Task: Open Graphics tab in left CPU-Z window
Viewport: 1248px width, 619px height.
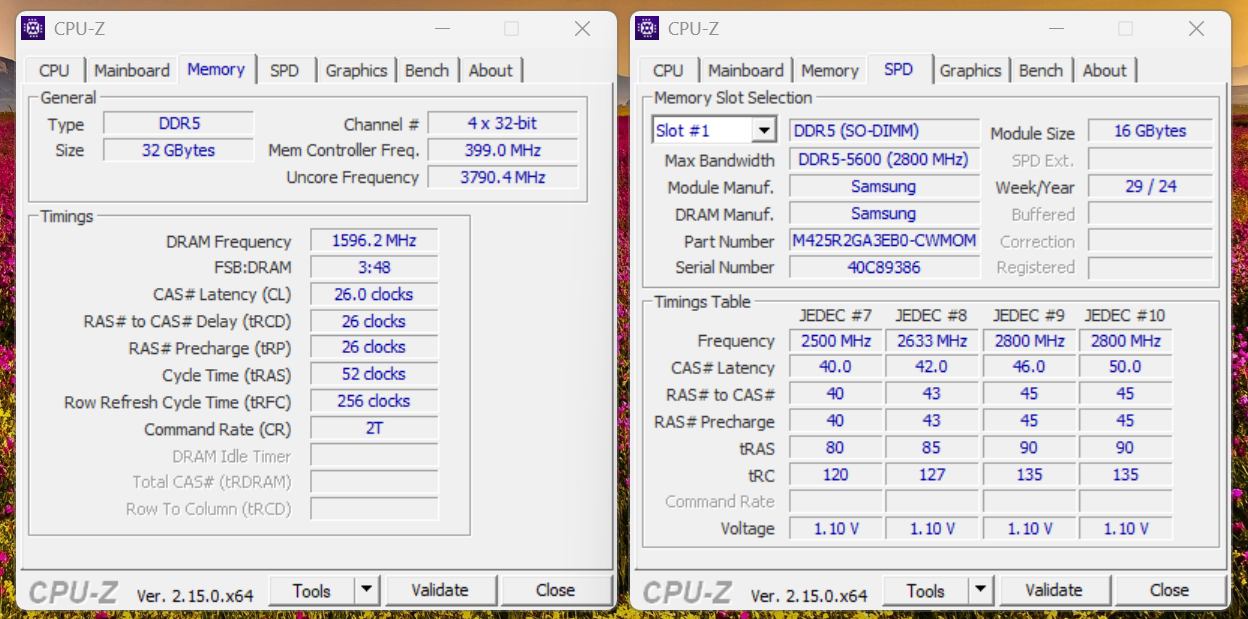Action: tap(356, 70)
